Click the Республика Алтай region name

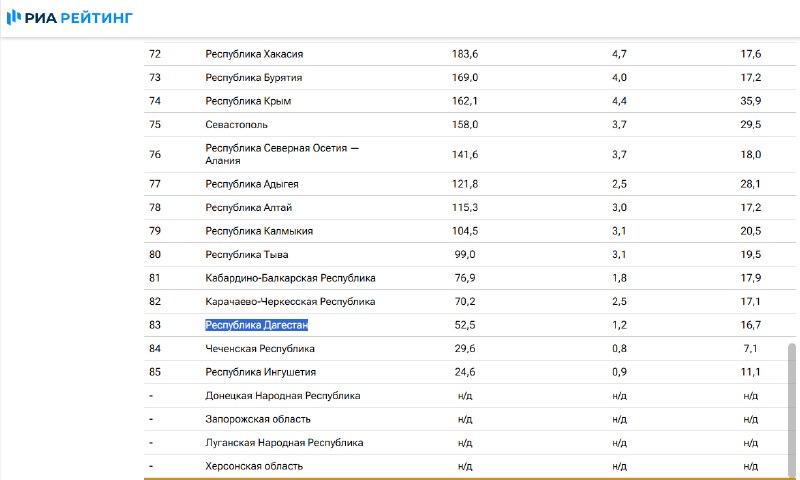(248, 207)
